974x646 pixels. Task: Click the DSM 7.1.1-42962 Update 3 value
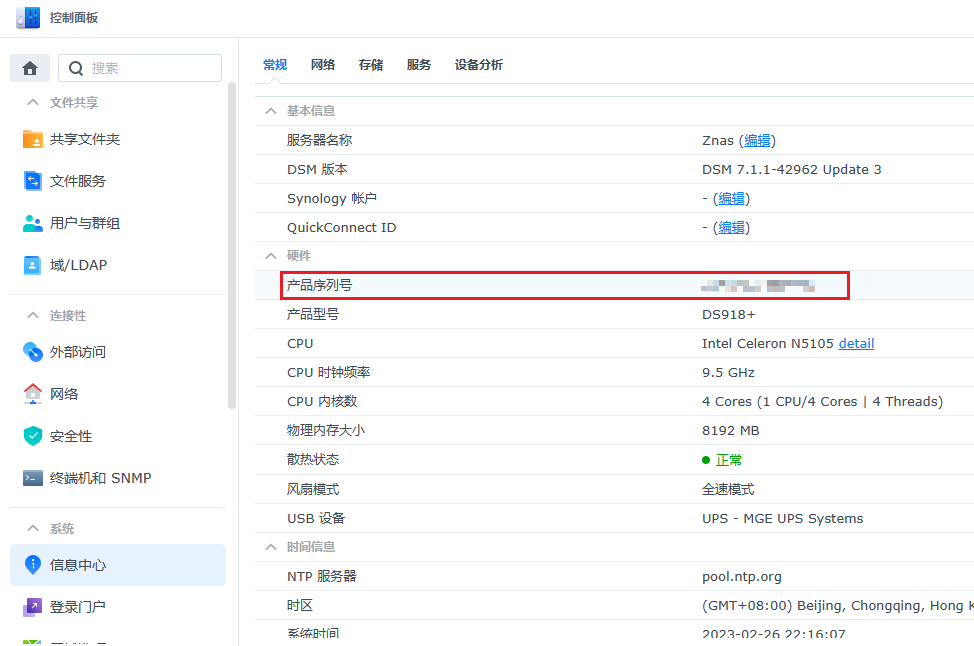pos(791,170)
